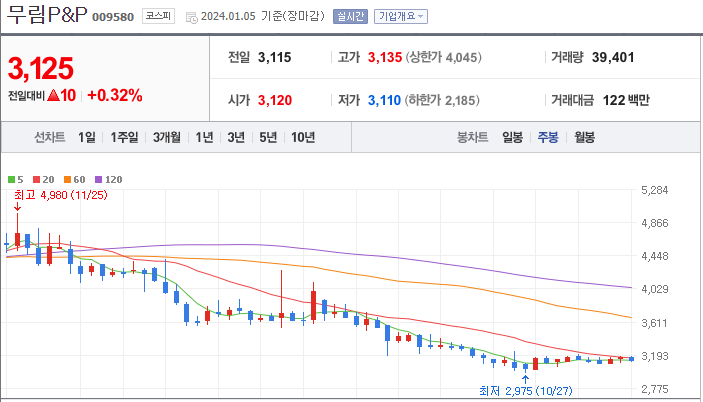The width and height of the screenshot is (703, 402).
Task: Select the 5년 line chart tab
Action: click(x=268, y=137)
